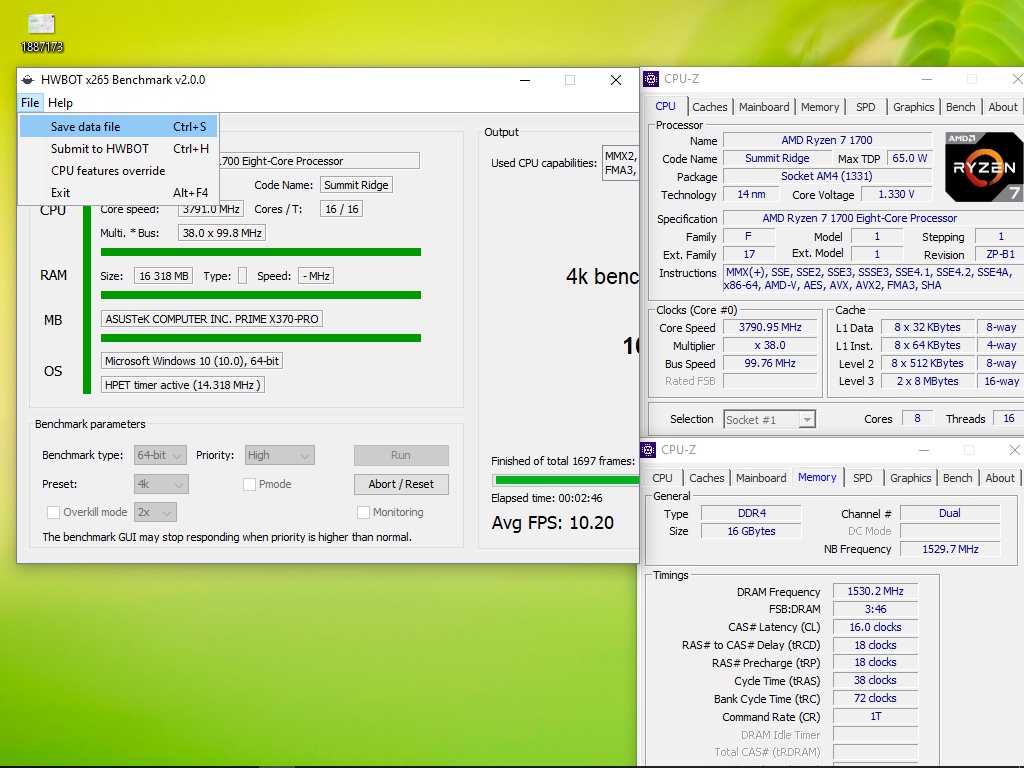Open the File menu in HWBOT

(30, 103)
